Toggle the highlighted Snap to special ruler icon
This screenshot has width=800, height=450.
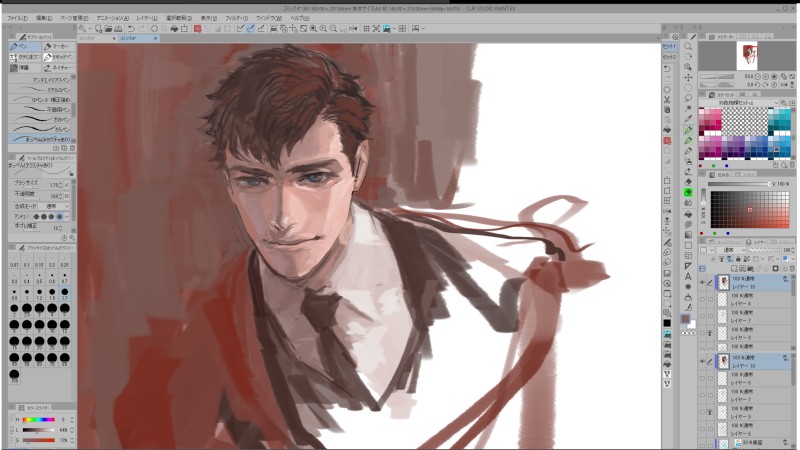251,29
